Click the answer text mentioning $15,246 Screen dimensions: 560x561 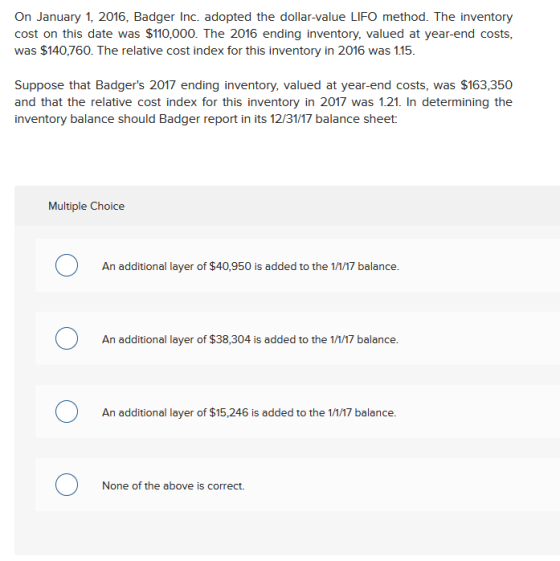(249, 413)
